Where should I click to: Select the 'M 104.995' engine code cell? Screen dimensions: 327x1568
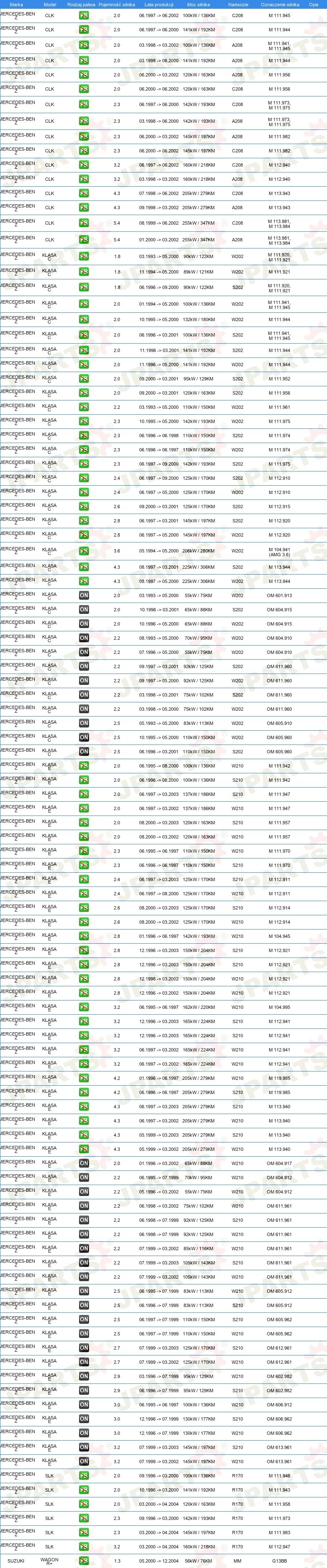[x=279, y=1007]
